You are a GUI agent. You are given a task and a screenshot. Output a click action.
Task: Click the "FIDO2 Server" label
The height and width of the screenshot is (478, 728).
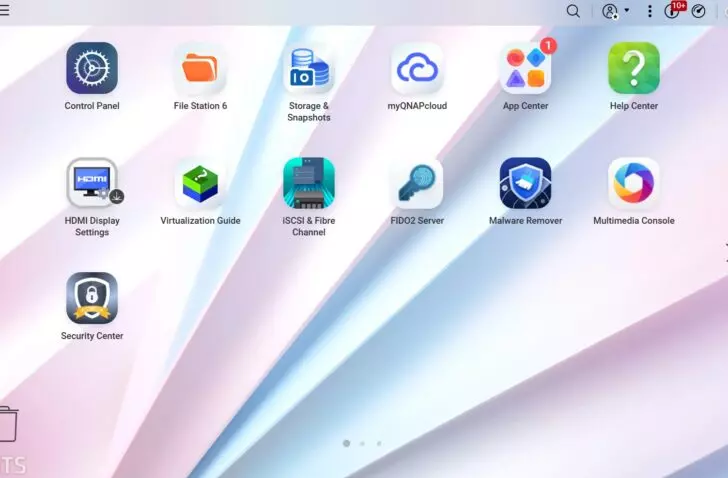(x=417, y=221)
